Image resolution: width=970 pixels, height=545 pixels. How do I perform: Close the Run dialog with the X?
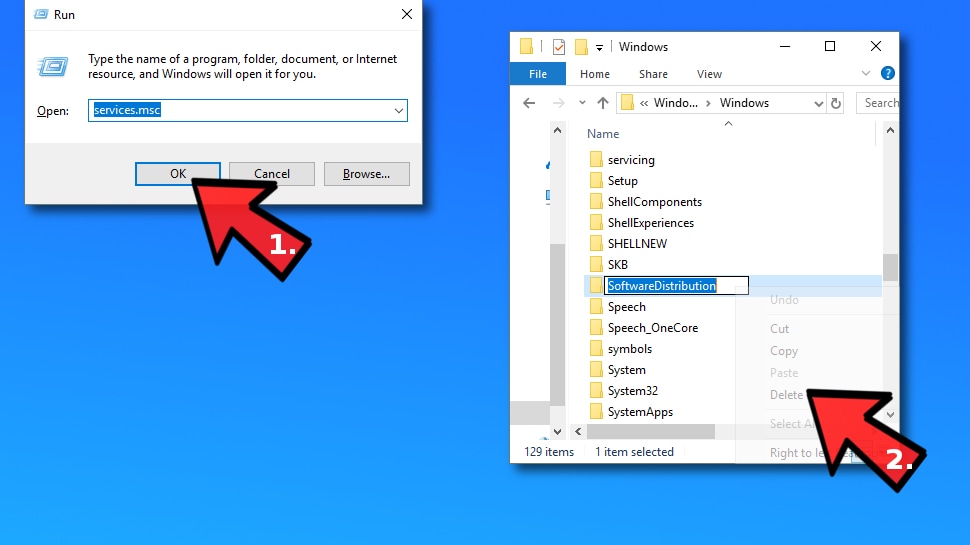point(406,14)
